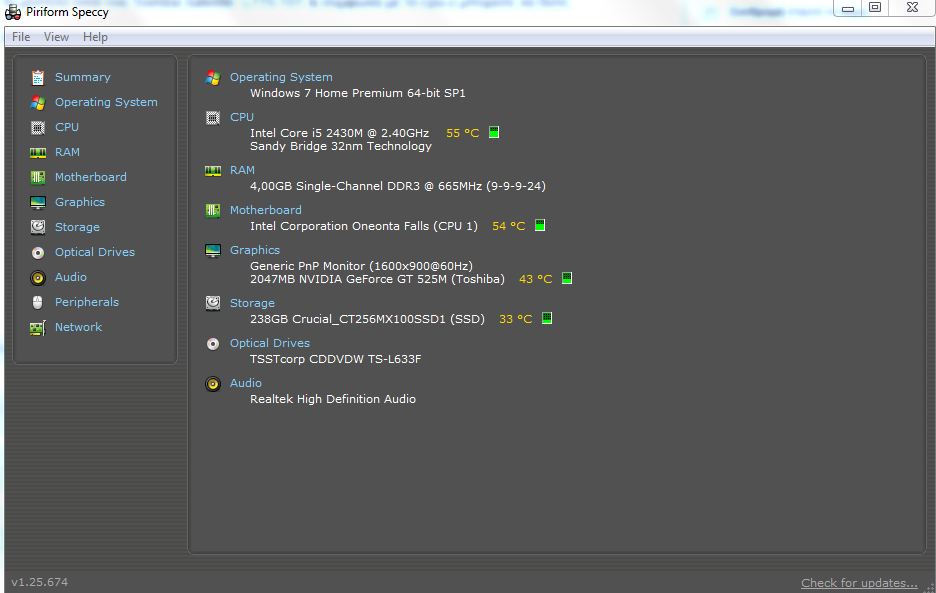Viewport: 936px width, 593px height.
Task: Click the monitor icon beside Graphics heading in main panel
Action: coord(213,250)
